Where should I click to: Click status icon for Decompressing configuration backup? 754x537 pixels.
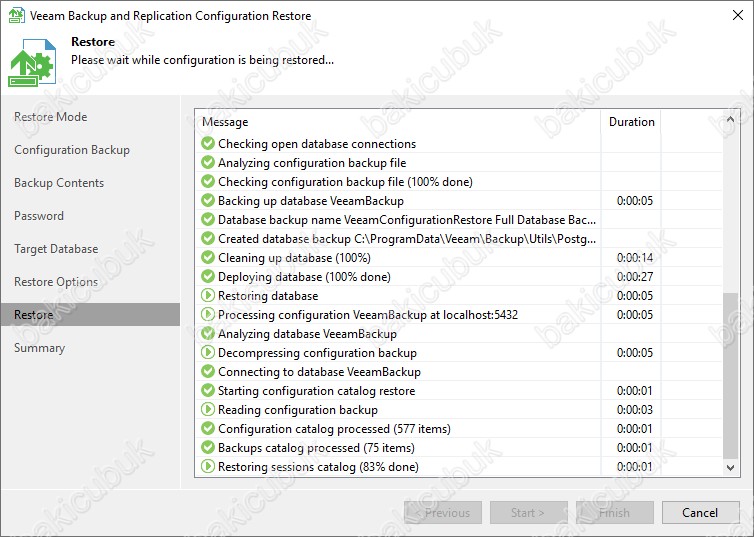click(x=208, y=353)
